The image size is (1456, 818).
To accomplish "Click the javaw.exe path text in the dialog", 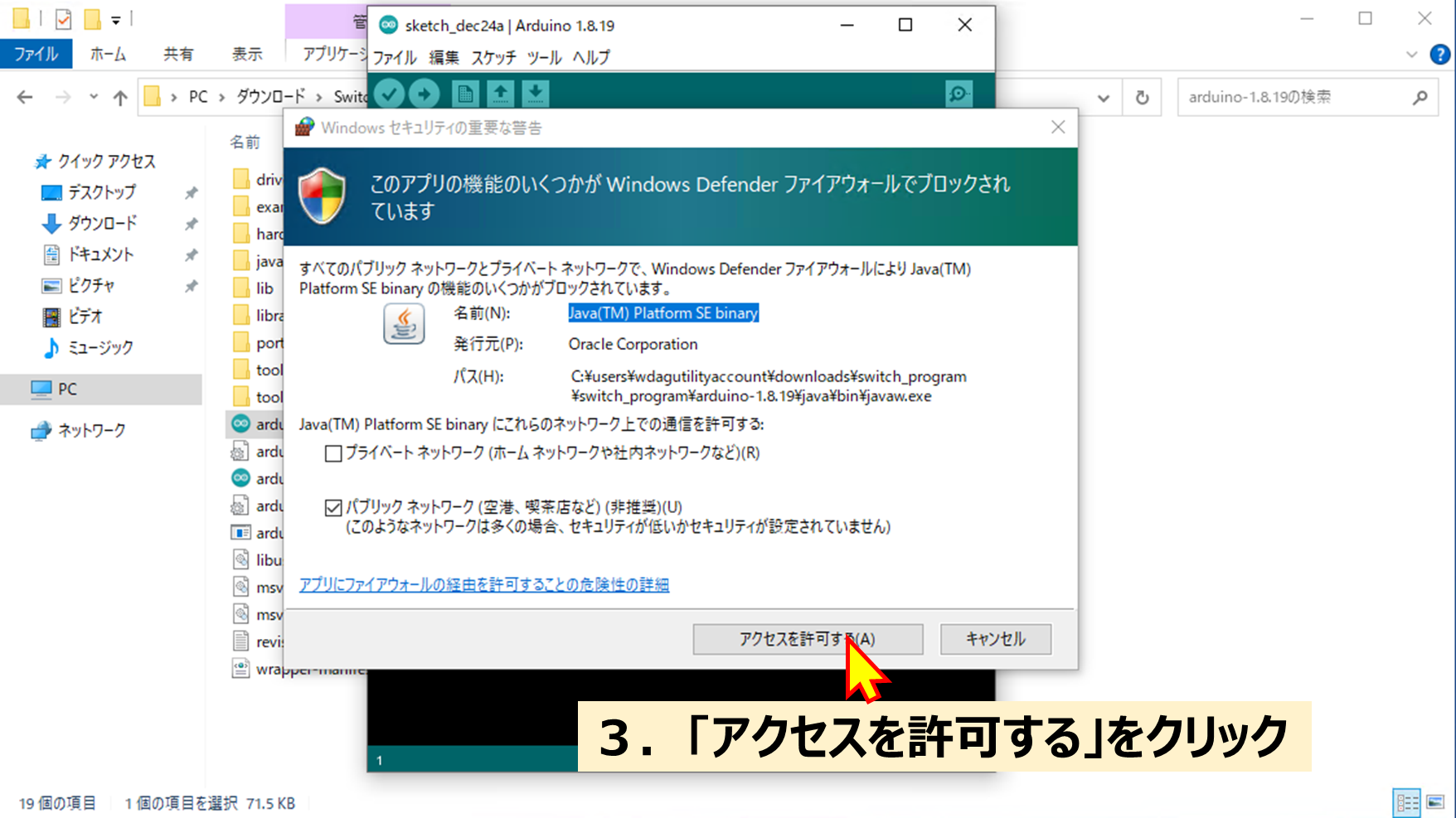I will point(769,386).
